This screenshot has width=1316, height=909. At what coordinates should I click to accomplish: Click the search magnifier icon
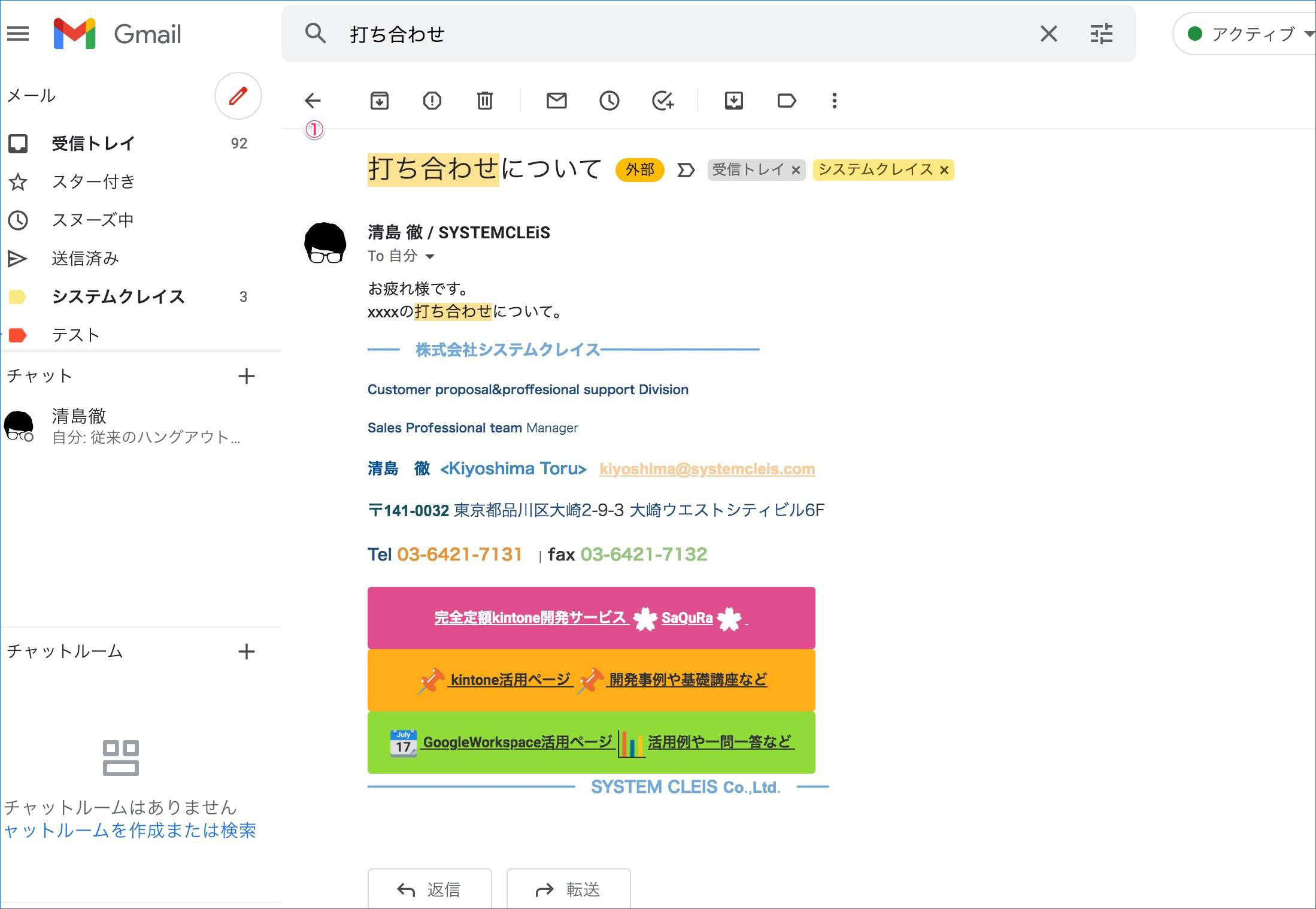[x=316, y=34]
